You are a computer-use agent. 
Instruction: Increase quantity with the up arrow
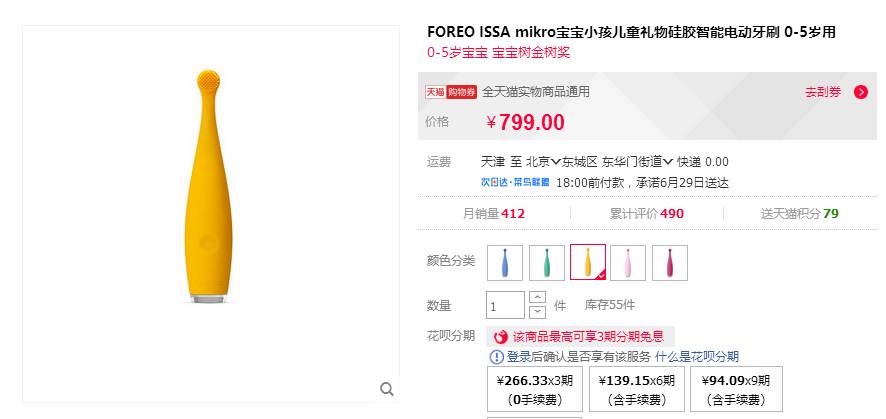point(537,297)
